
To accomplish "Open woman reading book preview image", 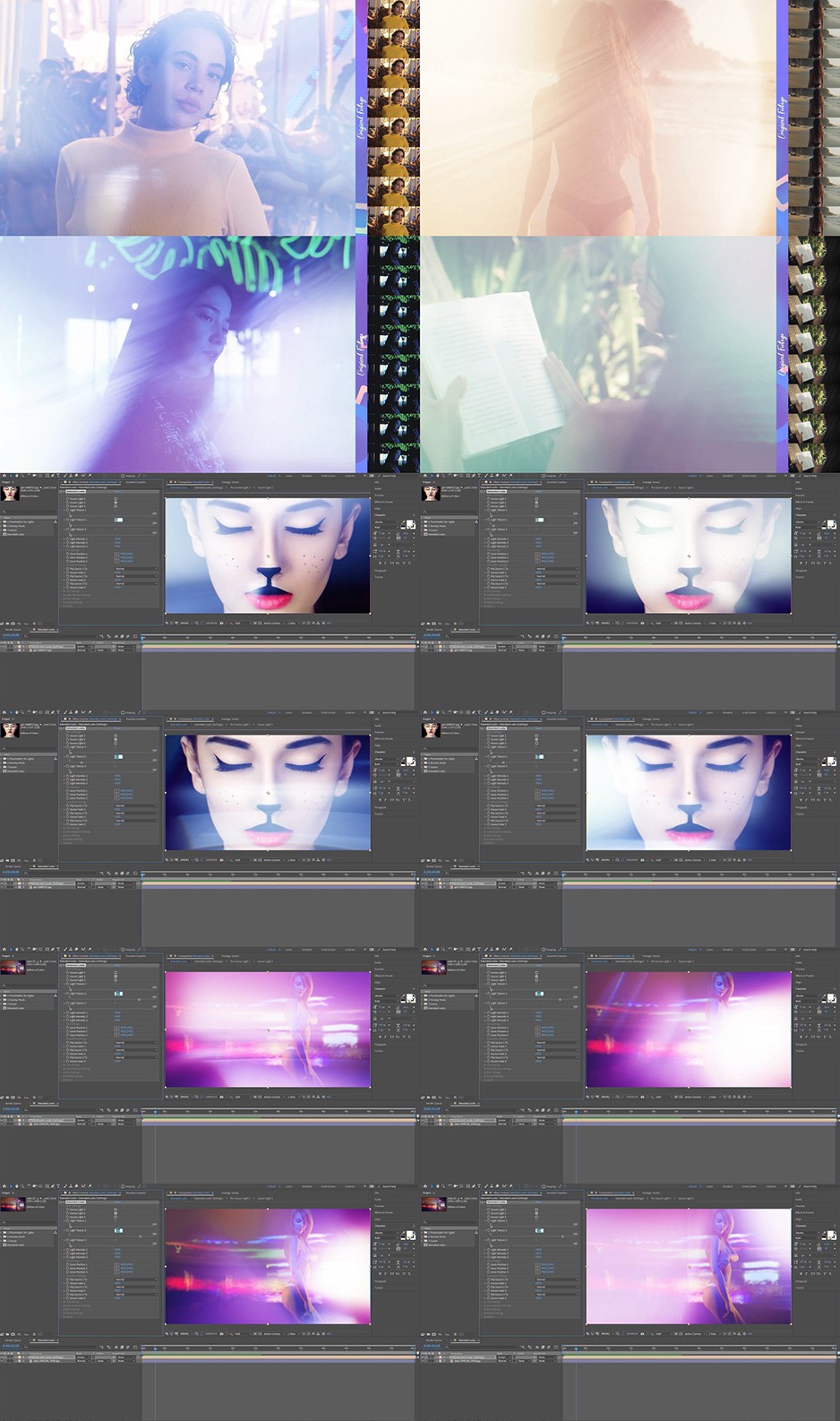I will pos(597,354).
